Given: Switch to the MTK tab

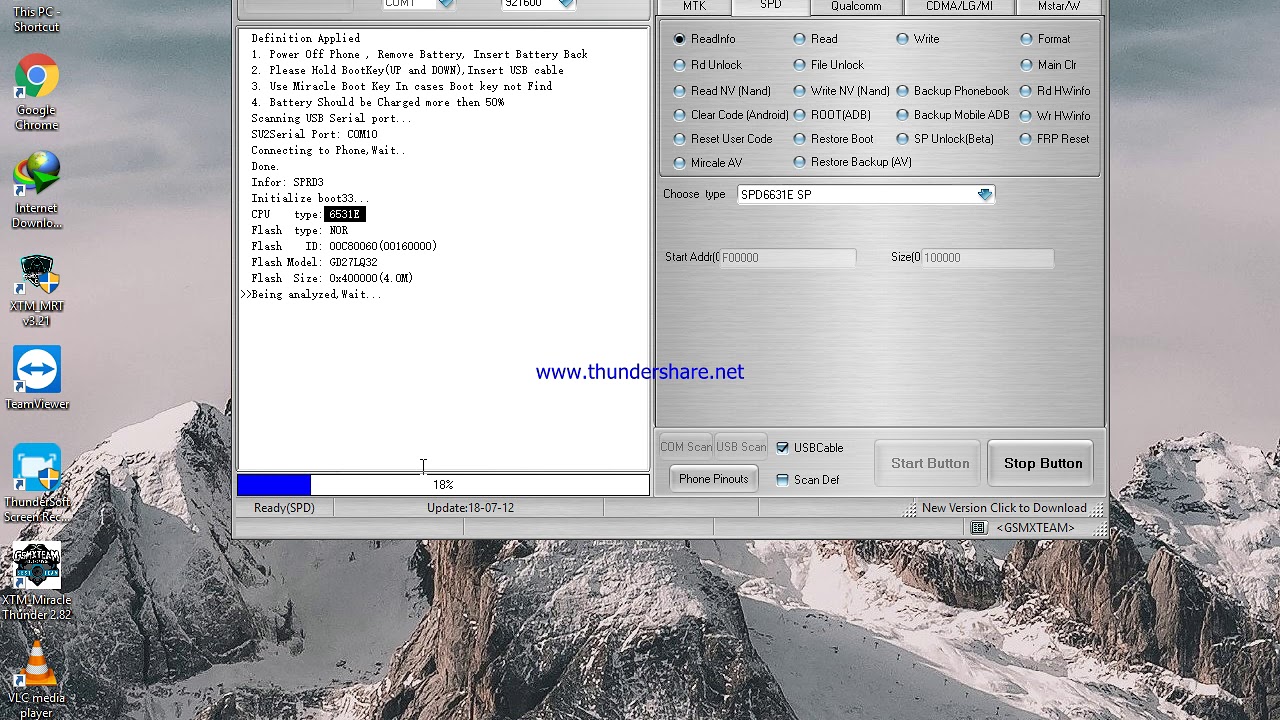Looking at the screenshot, I should pos(694,6).
